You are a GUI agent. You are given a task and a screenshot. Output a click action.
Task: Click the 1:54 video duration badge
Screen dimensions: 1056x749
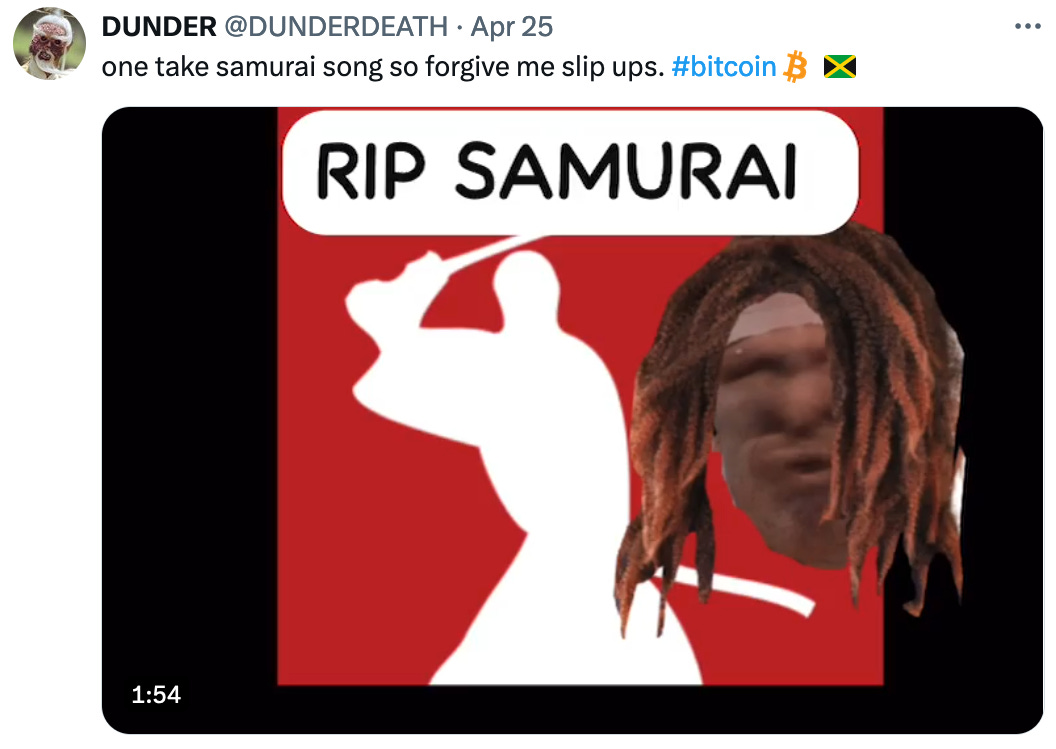[156, 694]
